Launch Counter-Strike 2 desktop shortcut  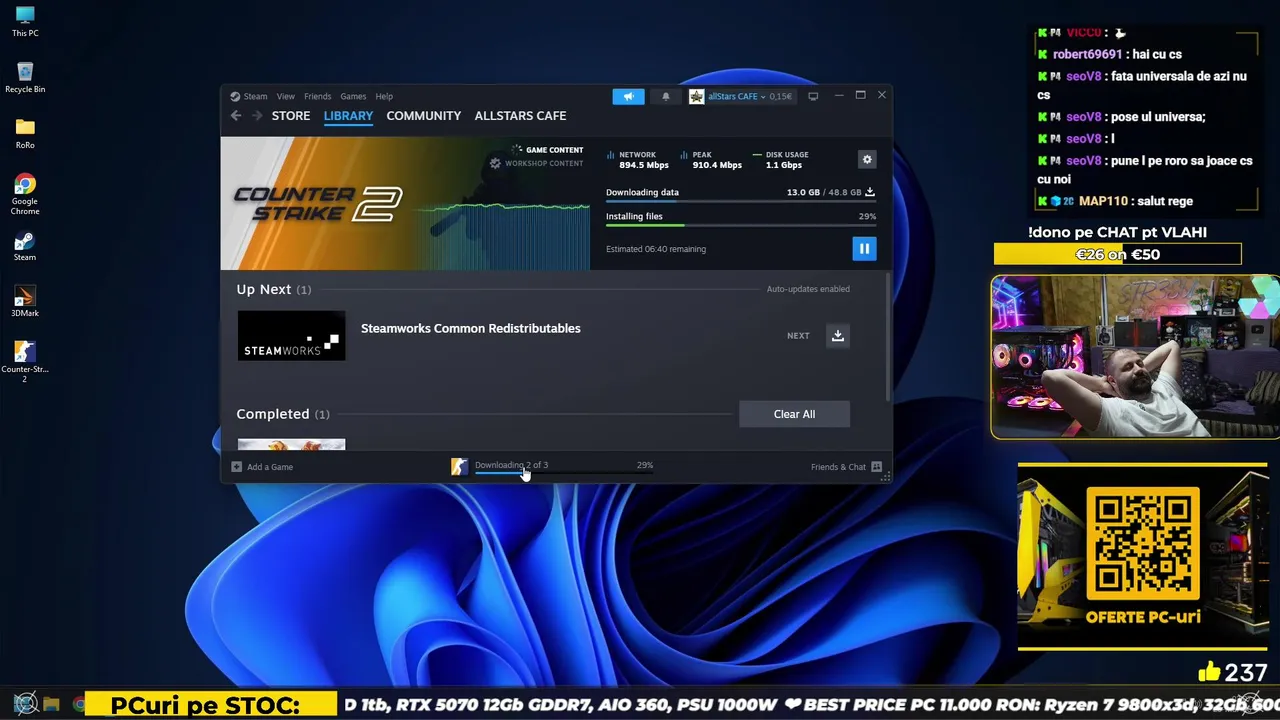click(25, 362)
